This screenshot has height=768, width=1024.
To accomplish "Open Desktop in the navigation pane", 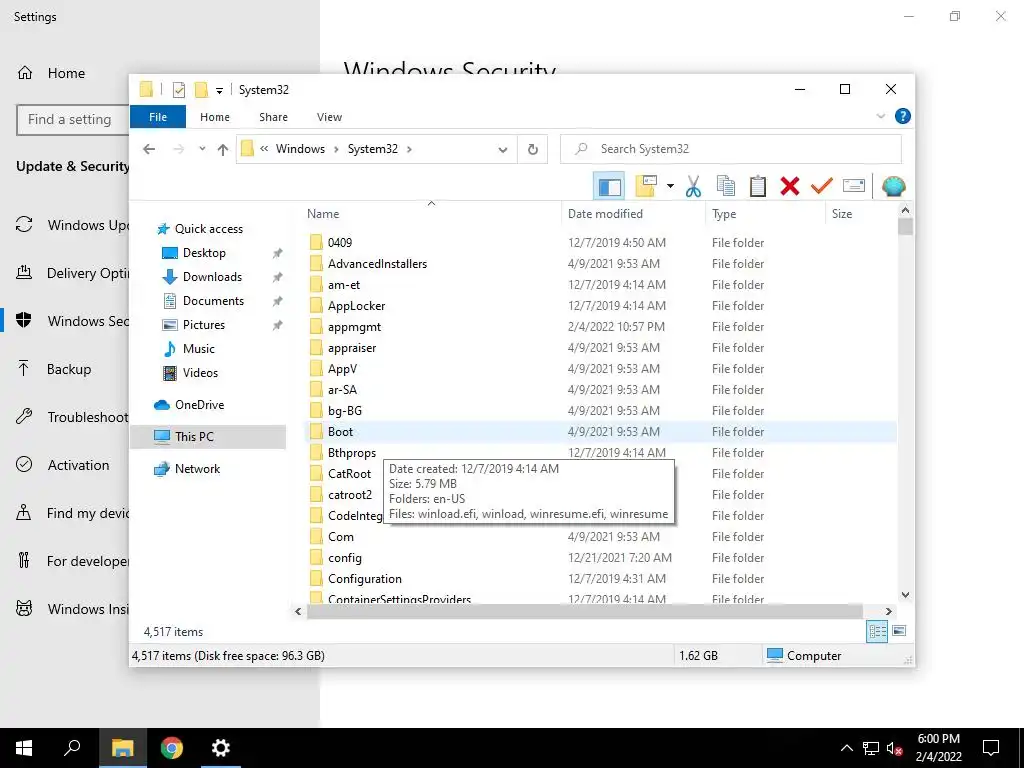I will coord(204,253).
